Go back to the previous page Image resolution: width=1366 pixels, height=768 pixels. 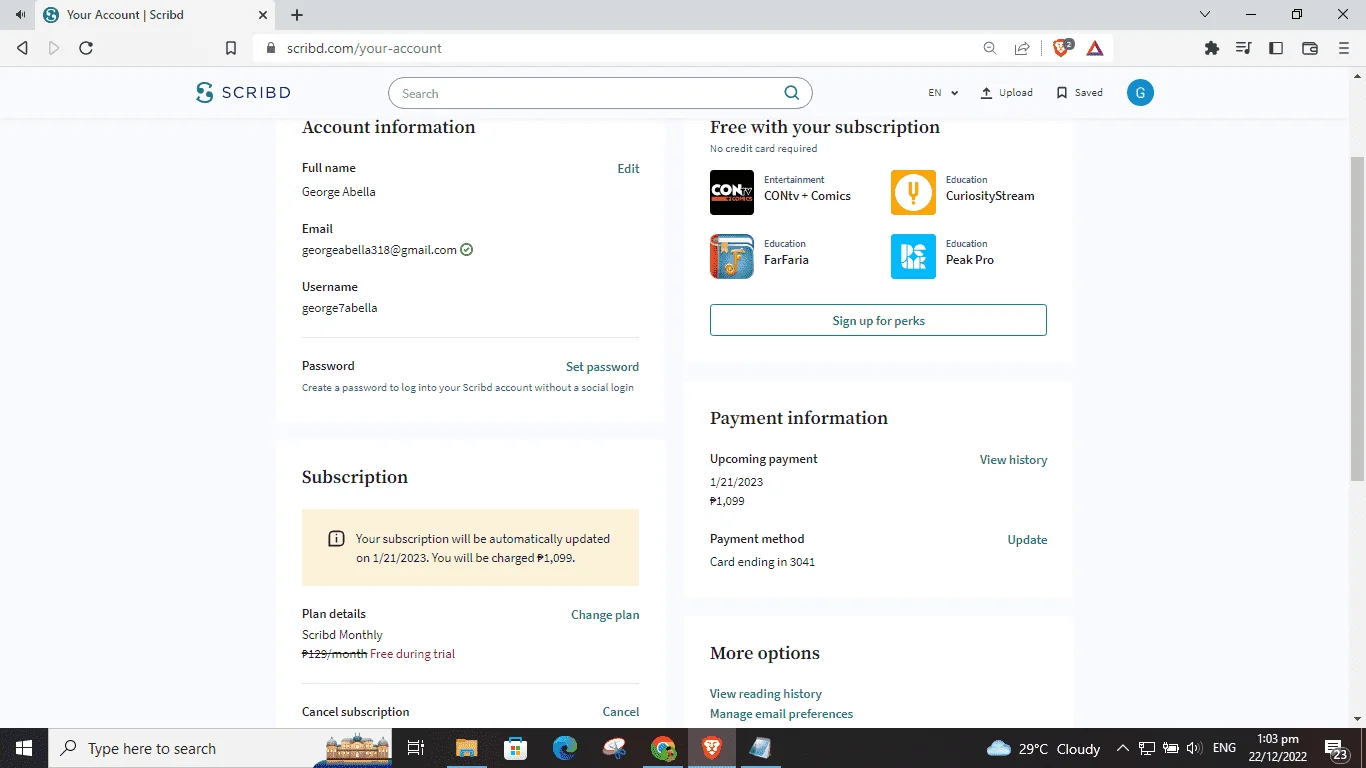[x=23, y=48]
